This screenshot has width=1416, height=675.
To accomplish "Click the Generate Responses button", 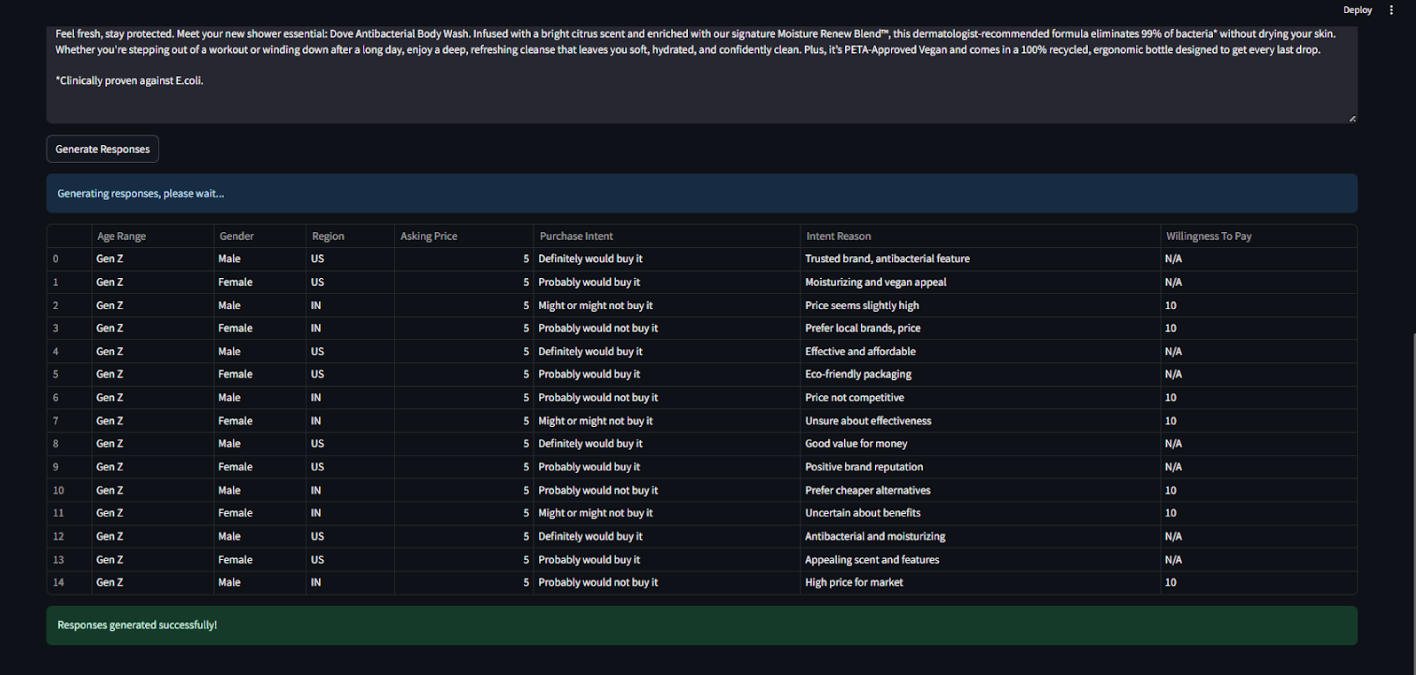I will click(x=102, y=149).
